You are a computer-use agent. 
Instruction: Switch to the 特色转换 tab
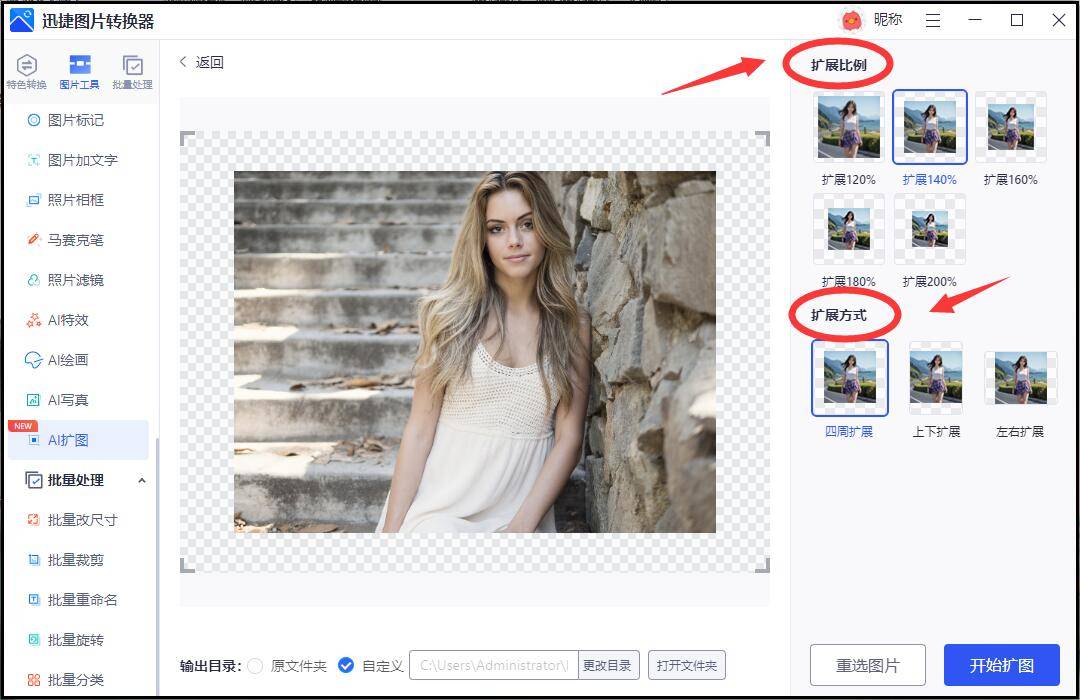click(x=26, y=71)
